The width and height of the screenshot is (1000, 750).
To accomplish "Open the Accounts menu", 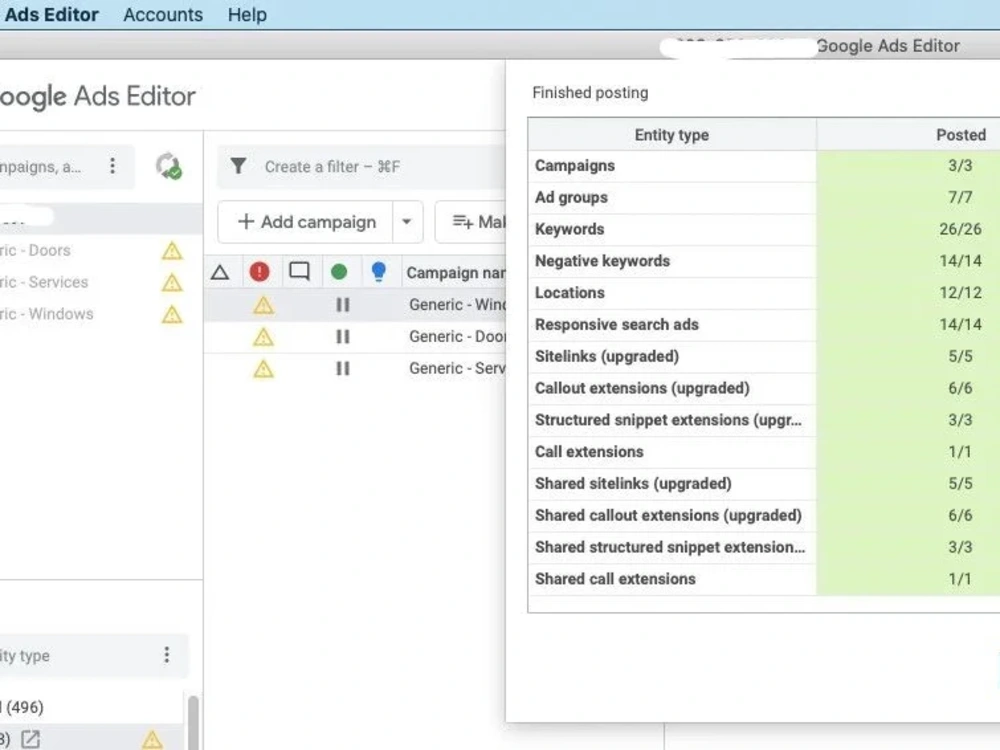I will coord(163,15).
